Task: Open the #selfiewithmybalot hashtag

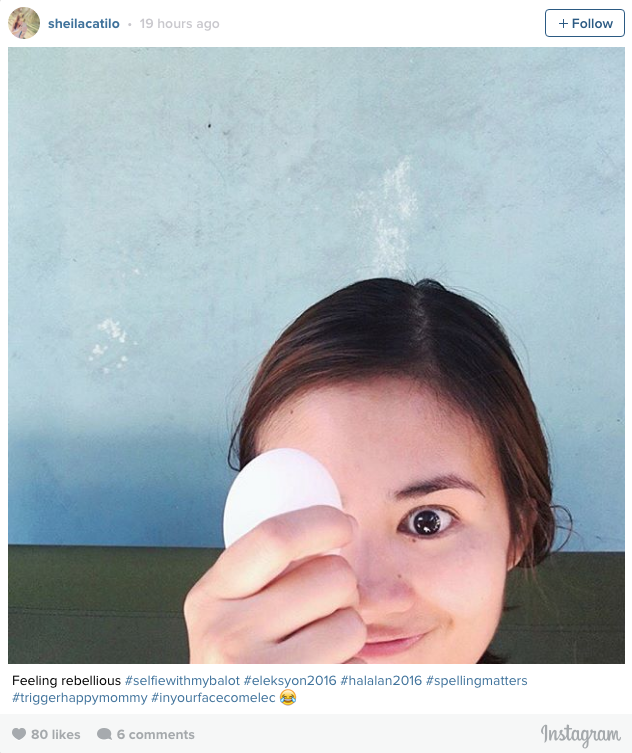Action: tap(182, 680)
